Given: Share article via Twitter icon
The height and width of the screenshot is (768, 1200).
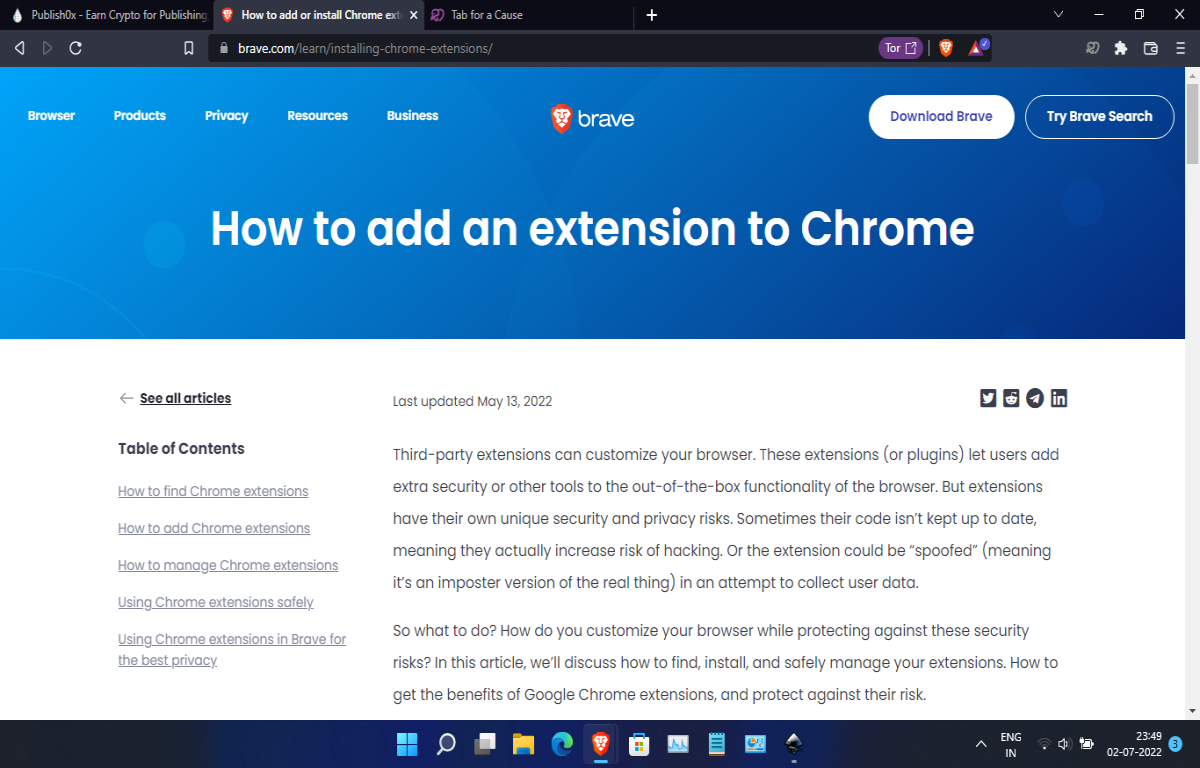Looking at the screenshot, I should coord(988,398).
